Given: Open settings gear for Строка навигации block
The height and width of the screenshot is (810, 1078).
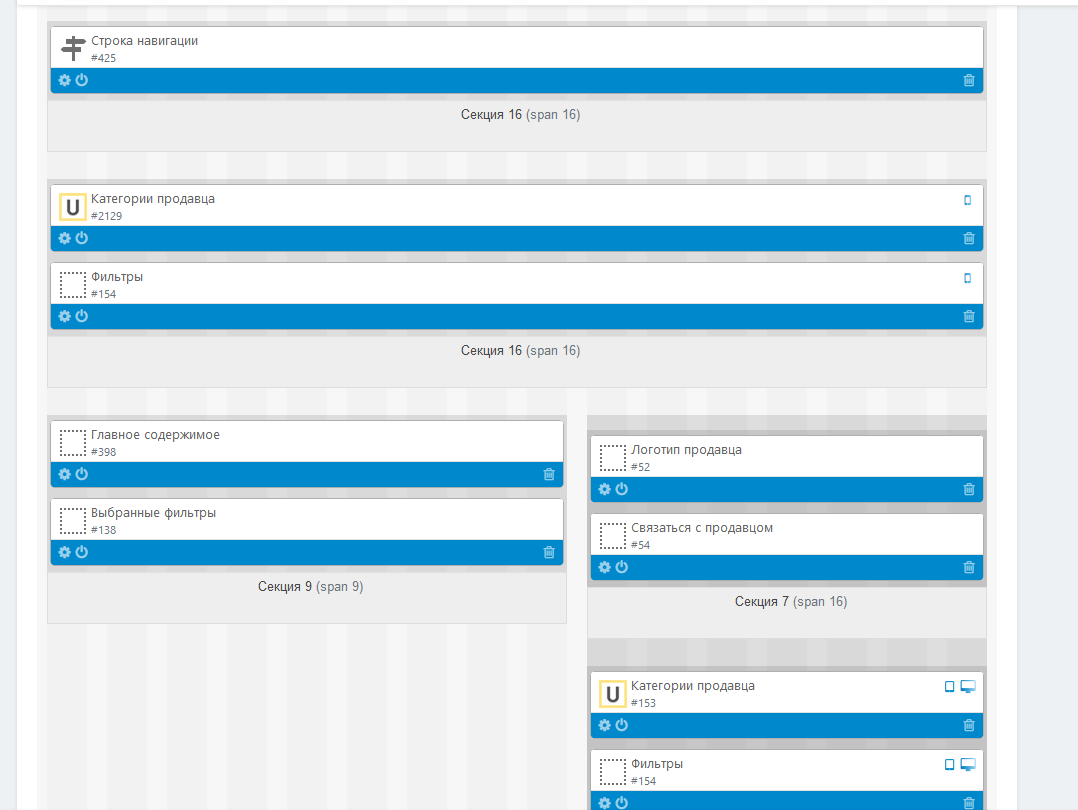Looking at the screenshot, I should (x=65, y=80).
